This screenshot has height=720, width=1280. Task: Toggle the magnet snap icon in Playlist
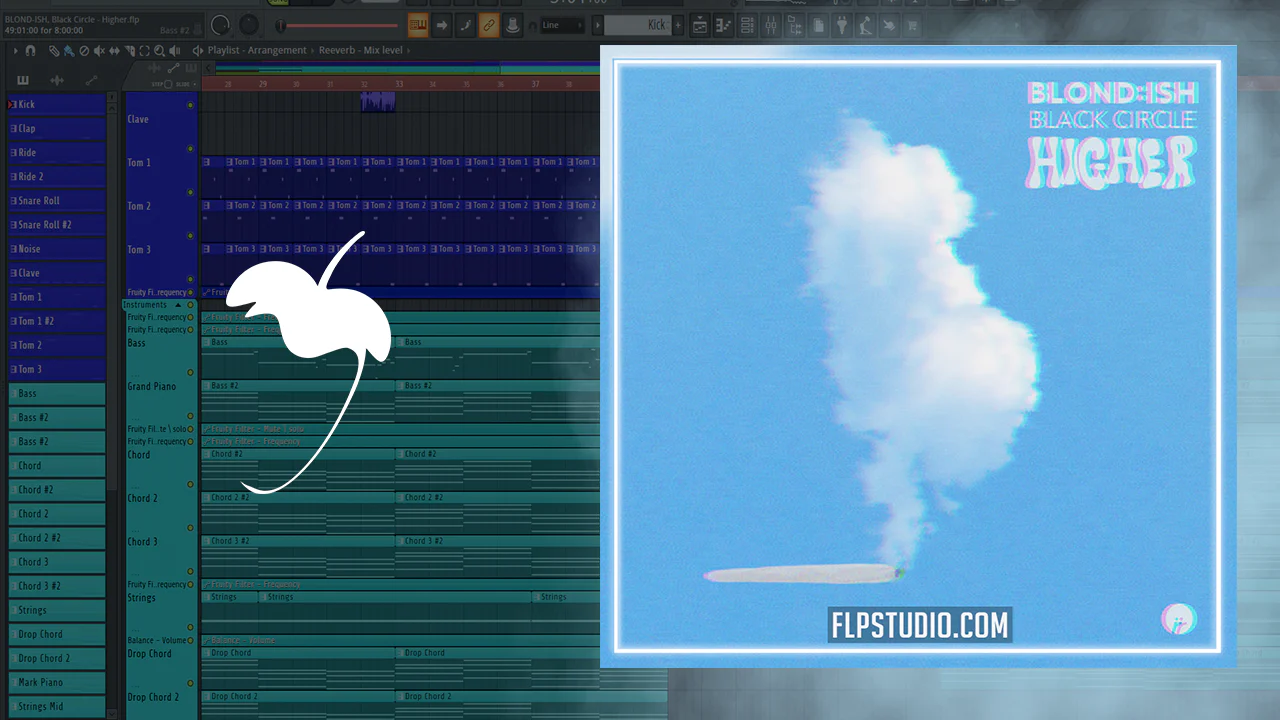pos(31,50)
